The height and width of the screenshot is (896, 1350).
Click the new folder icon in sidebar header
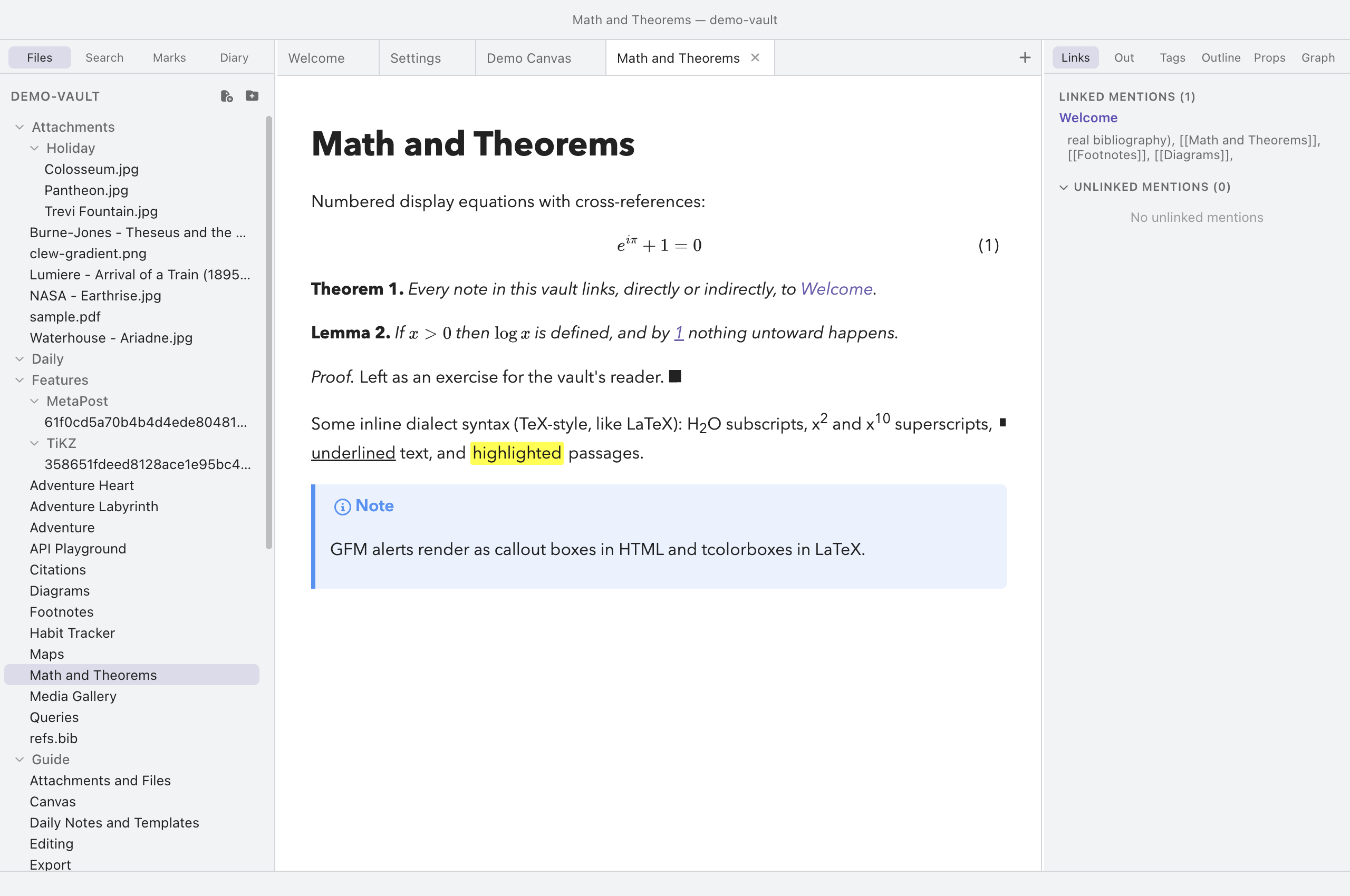[x=252, y=96]
